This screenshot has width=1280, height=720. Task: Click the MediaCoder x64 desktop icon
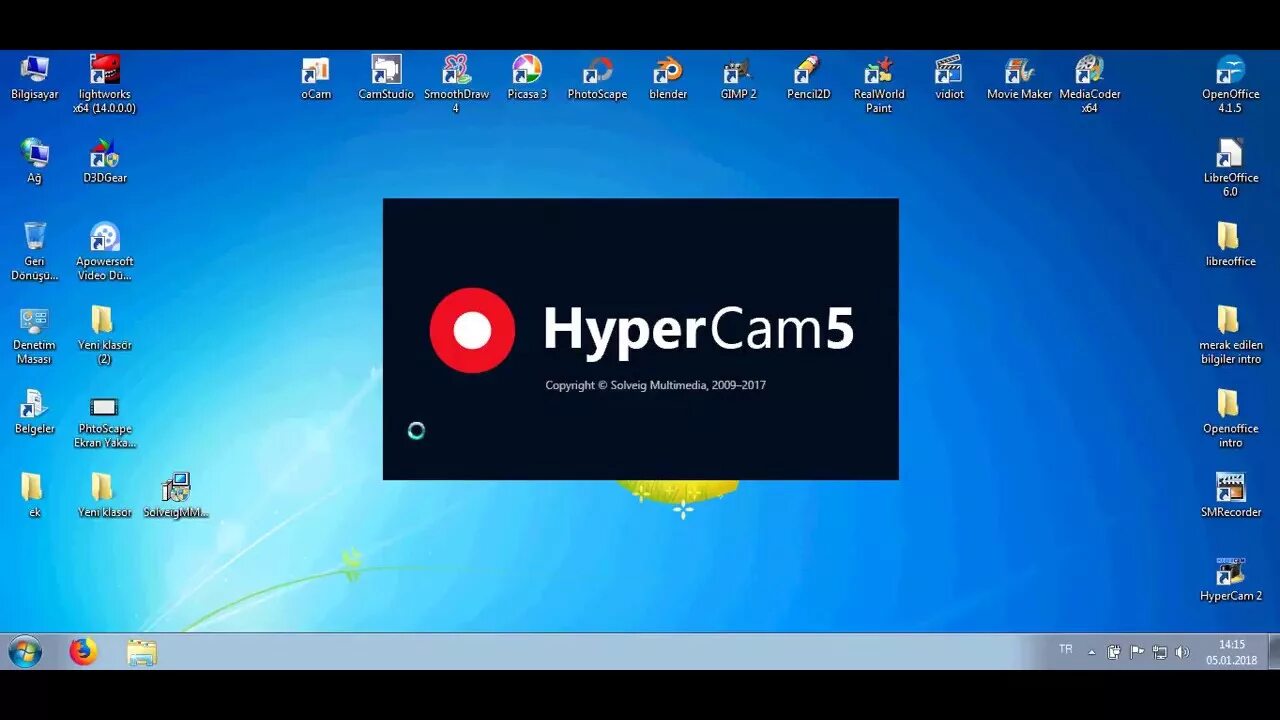tap(1090, 85)
